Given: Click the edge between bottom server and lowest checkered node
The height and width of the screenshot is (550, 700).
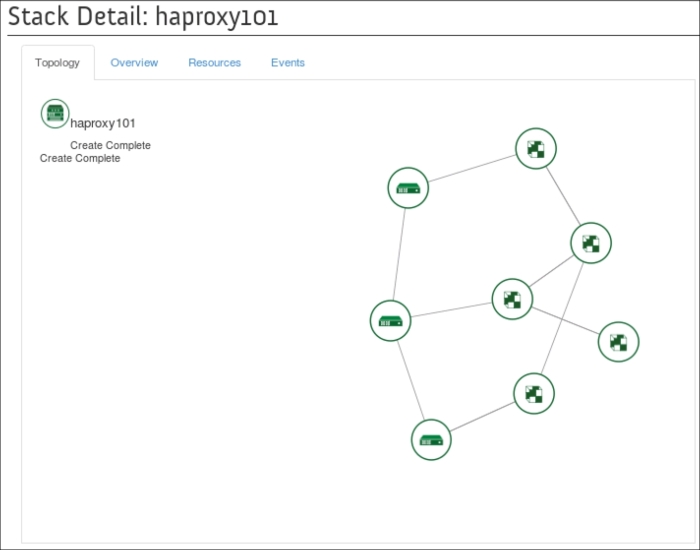Looking at the screenshot, I should 482,416.
